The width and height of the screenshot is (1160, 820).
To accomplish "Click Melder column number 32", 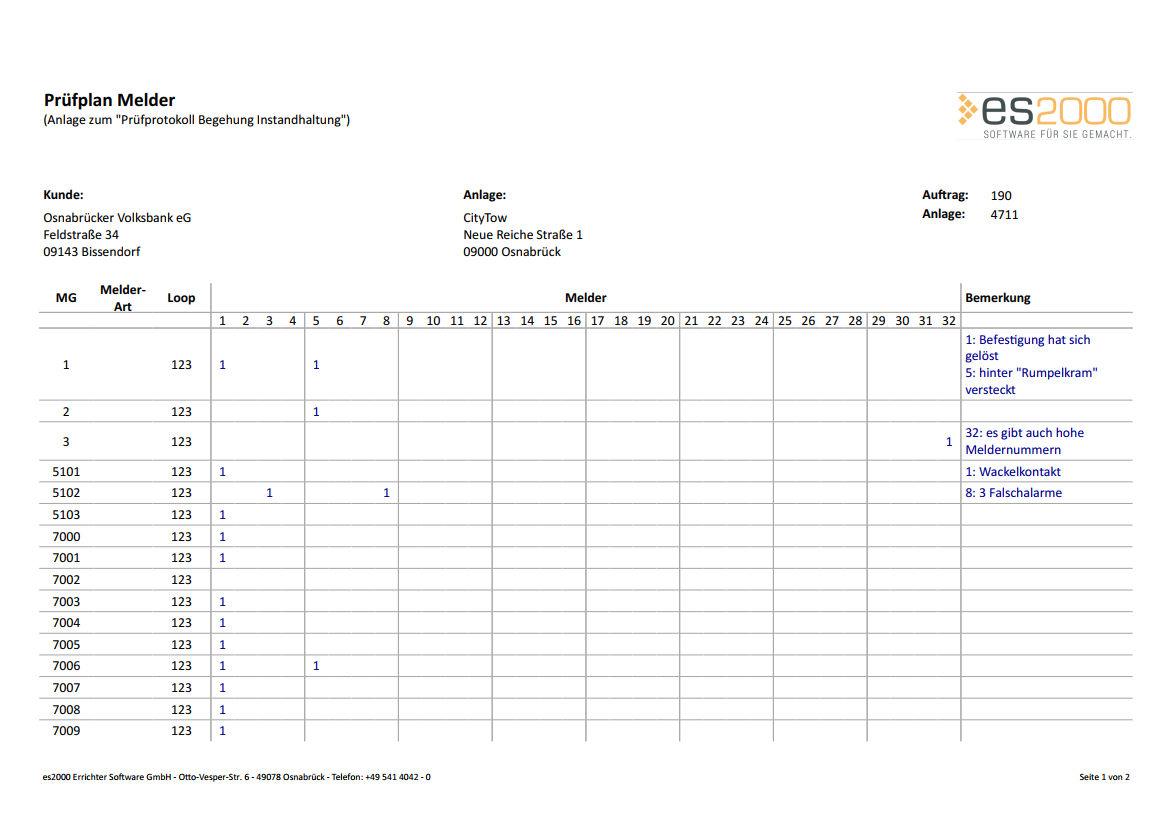I will (x=948, y=320).
